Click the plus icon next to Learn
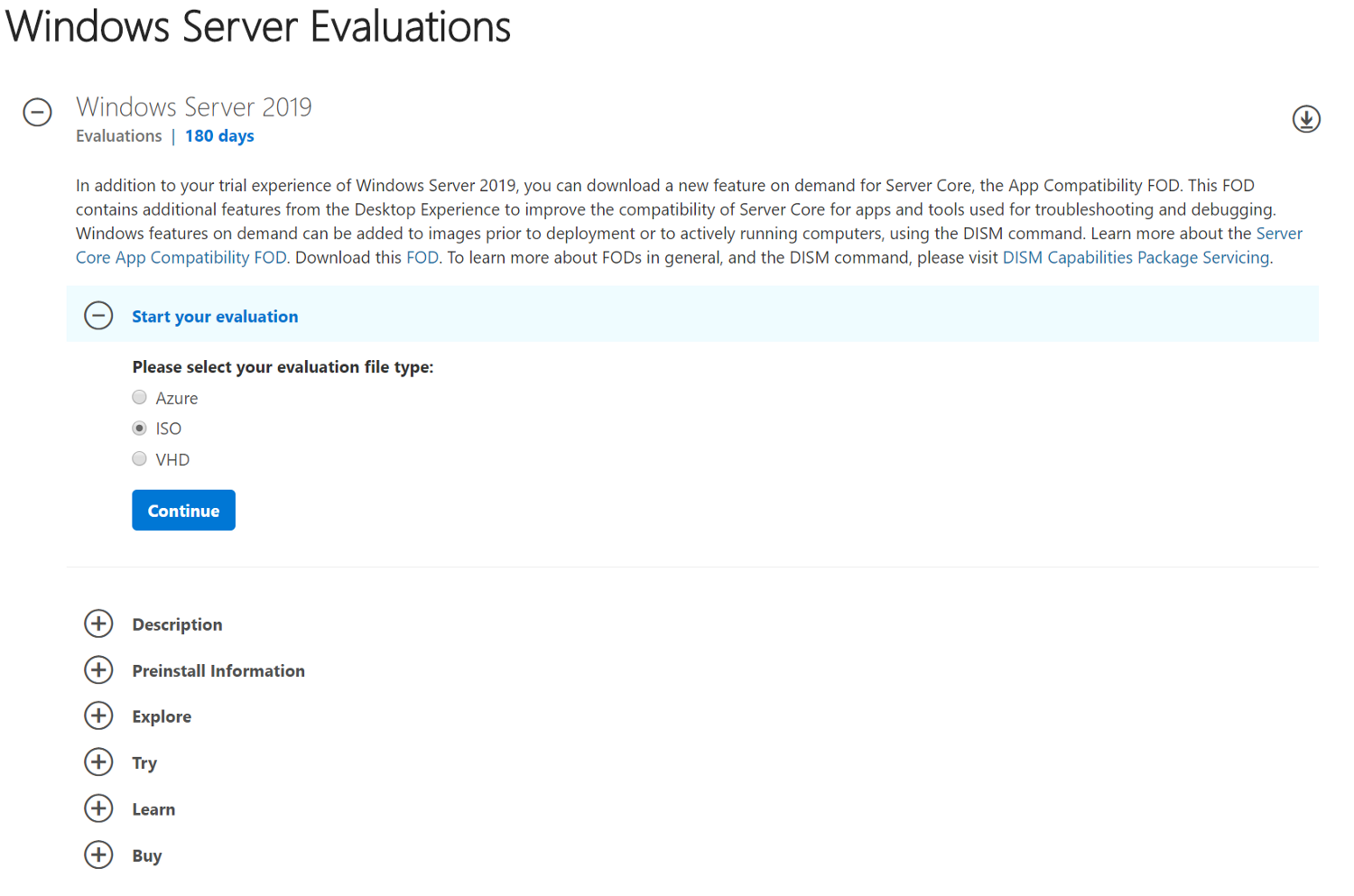1354x896 pixels. coord(98,808)
